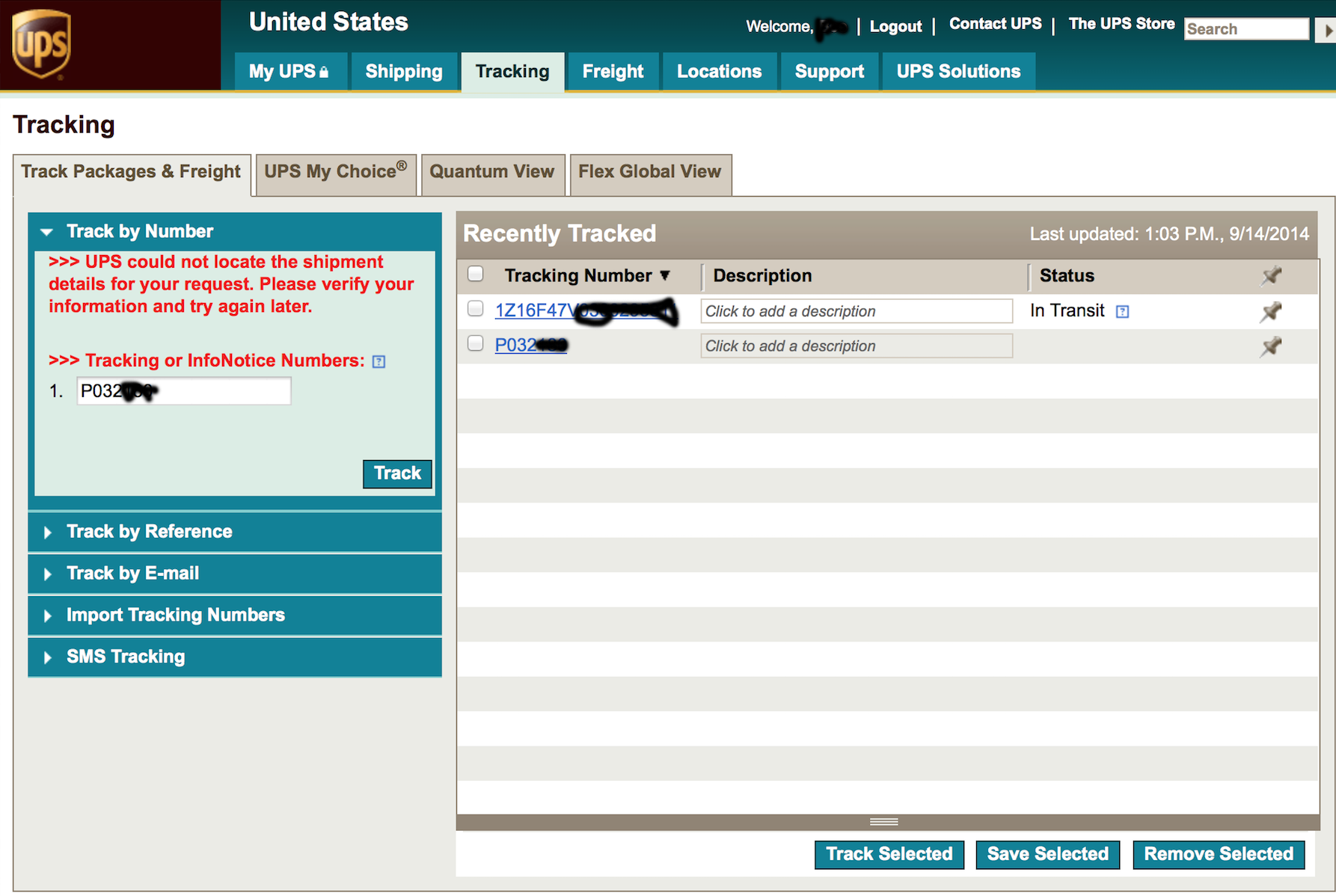The height and width of the screenshot is (896, 1336).
Task: Open the UPS Solutions menu
Action: tap(958, 72)
